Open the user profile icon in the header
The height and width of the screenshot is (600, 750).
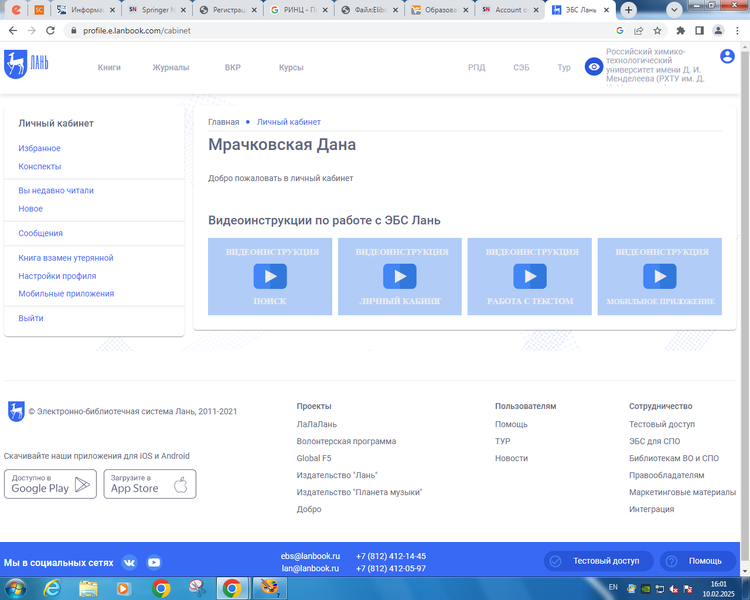(727, 57)
